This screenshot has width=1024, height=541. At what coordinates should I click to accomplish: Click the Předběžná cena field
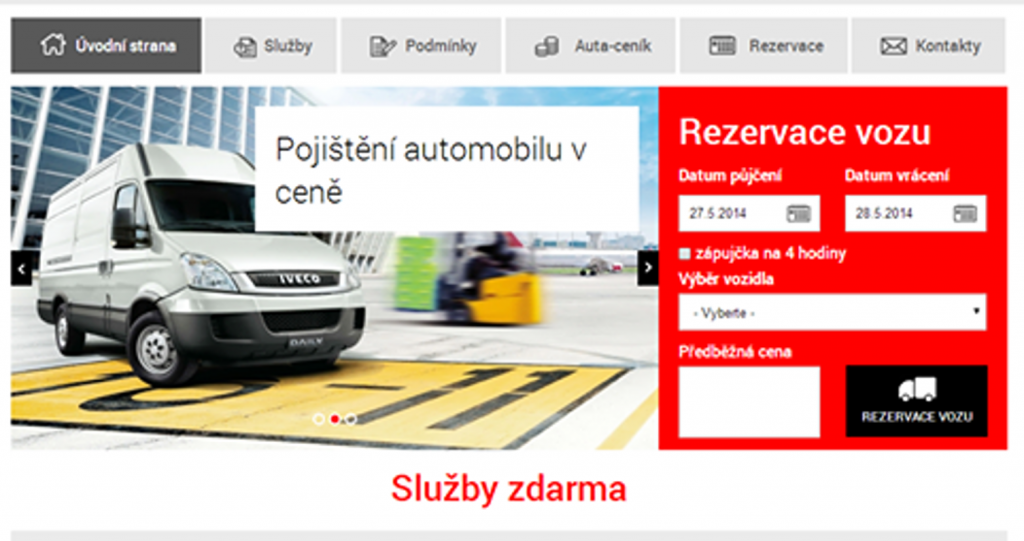click(749, 402)
